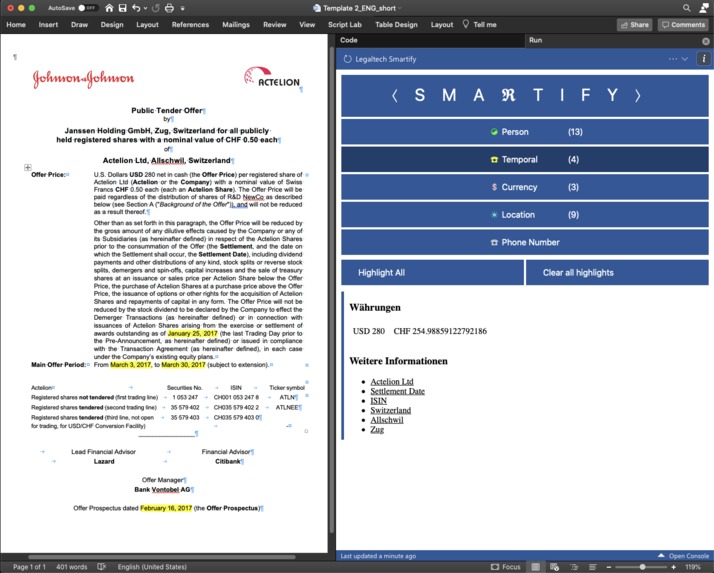Click the Home icon in title bar
Viewport: 714px width, 573px height.
tap(109, 8)
